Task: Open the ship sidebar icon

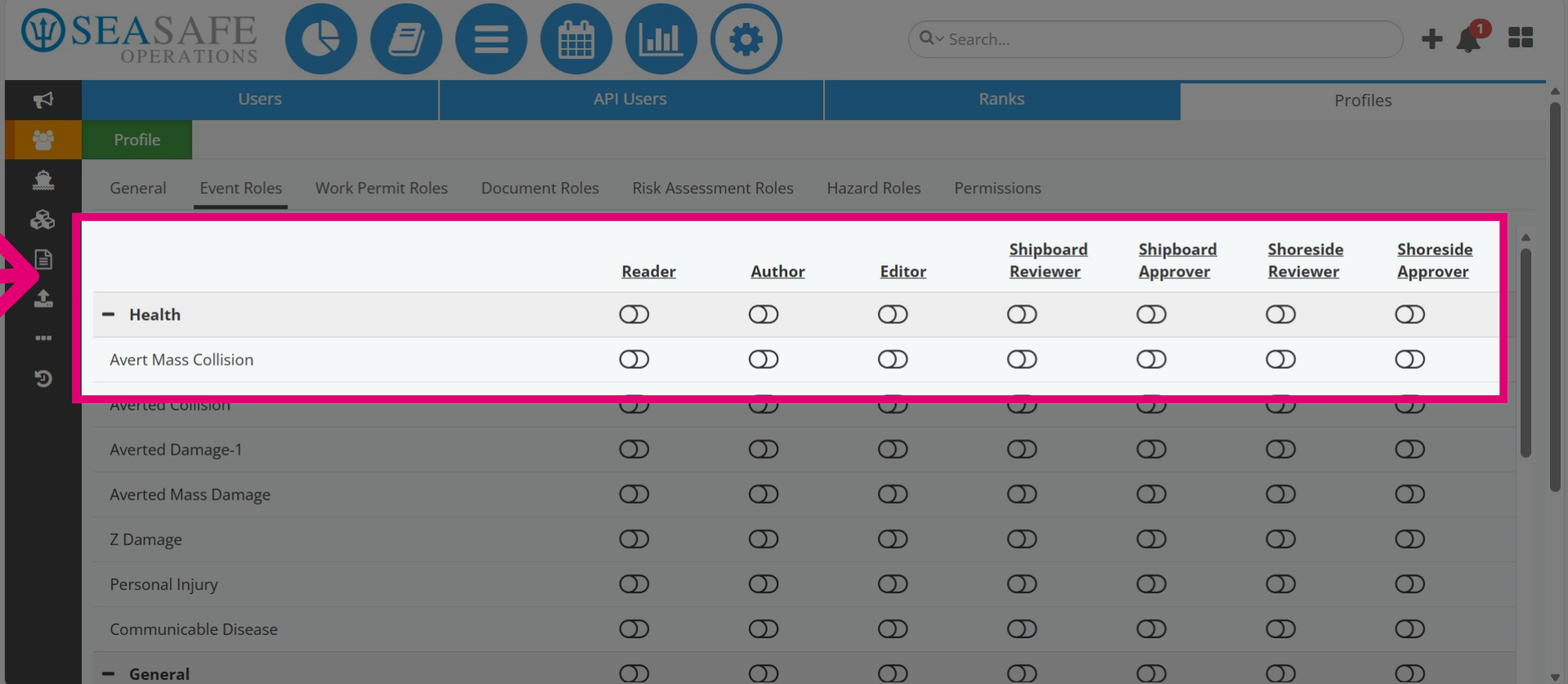Action: (43, 180)
